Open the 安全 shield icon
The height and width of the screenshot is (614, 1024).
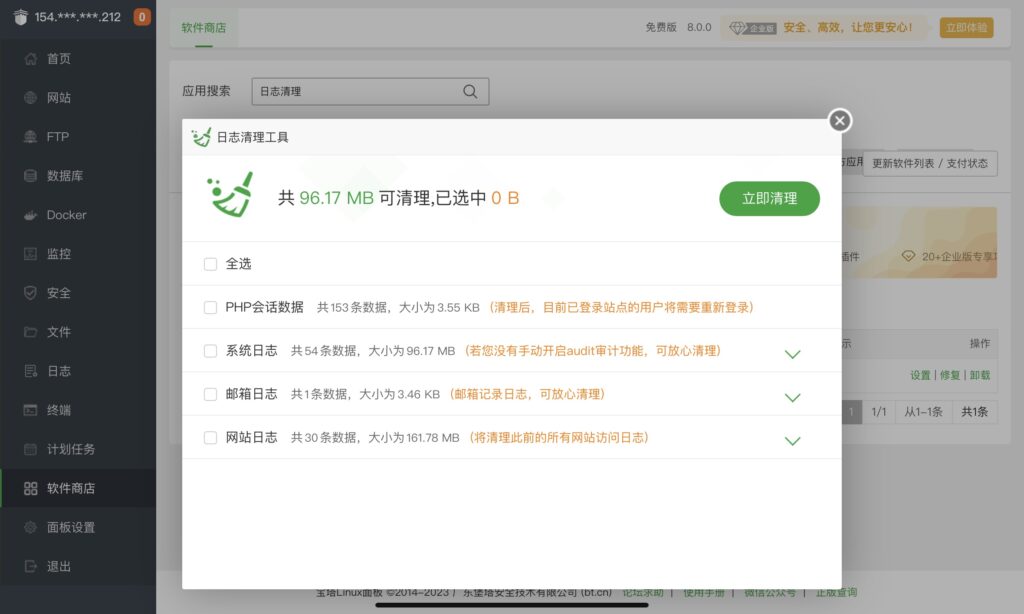click(30, 293)
